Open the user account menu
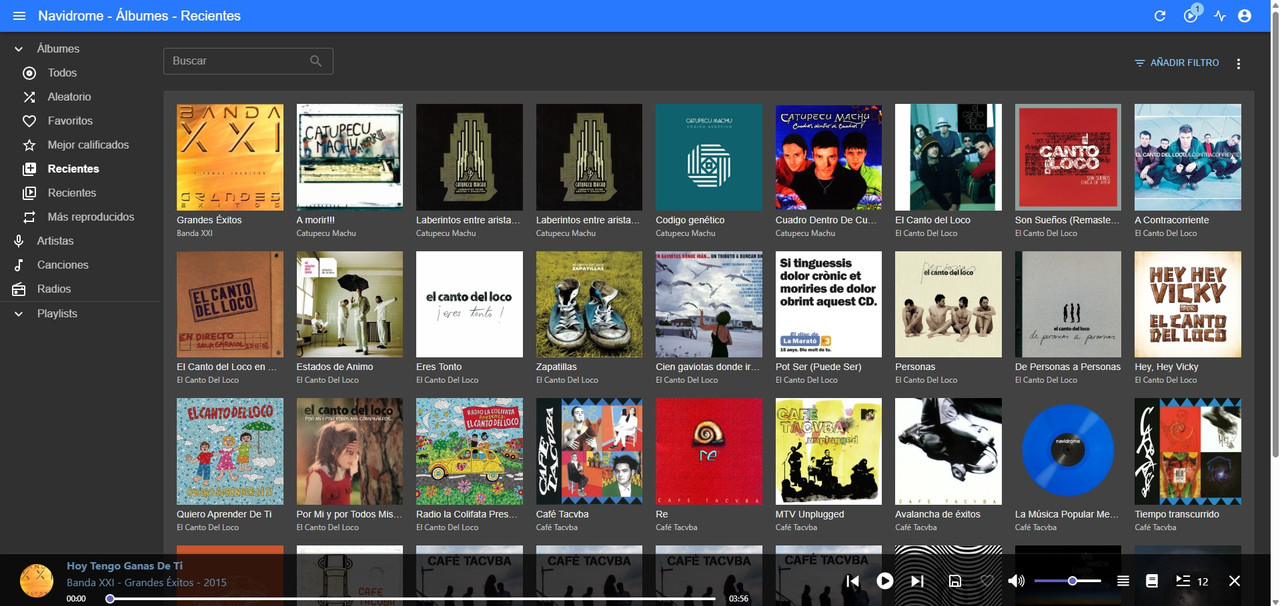The image size is (1280, 606). click(x=1245, y=16)
